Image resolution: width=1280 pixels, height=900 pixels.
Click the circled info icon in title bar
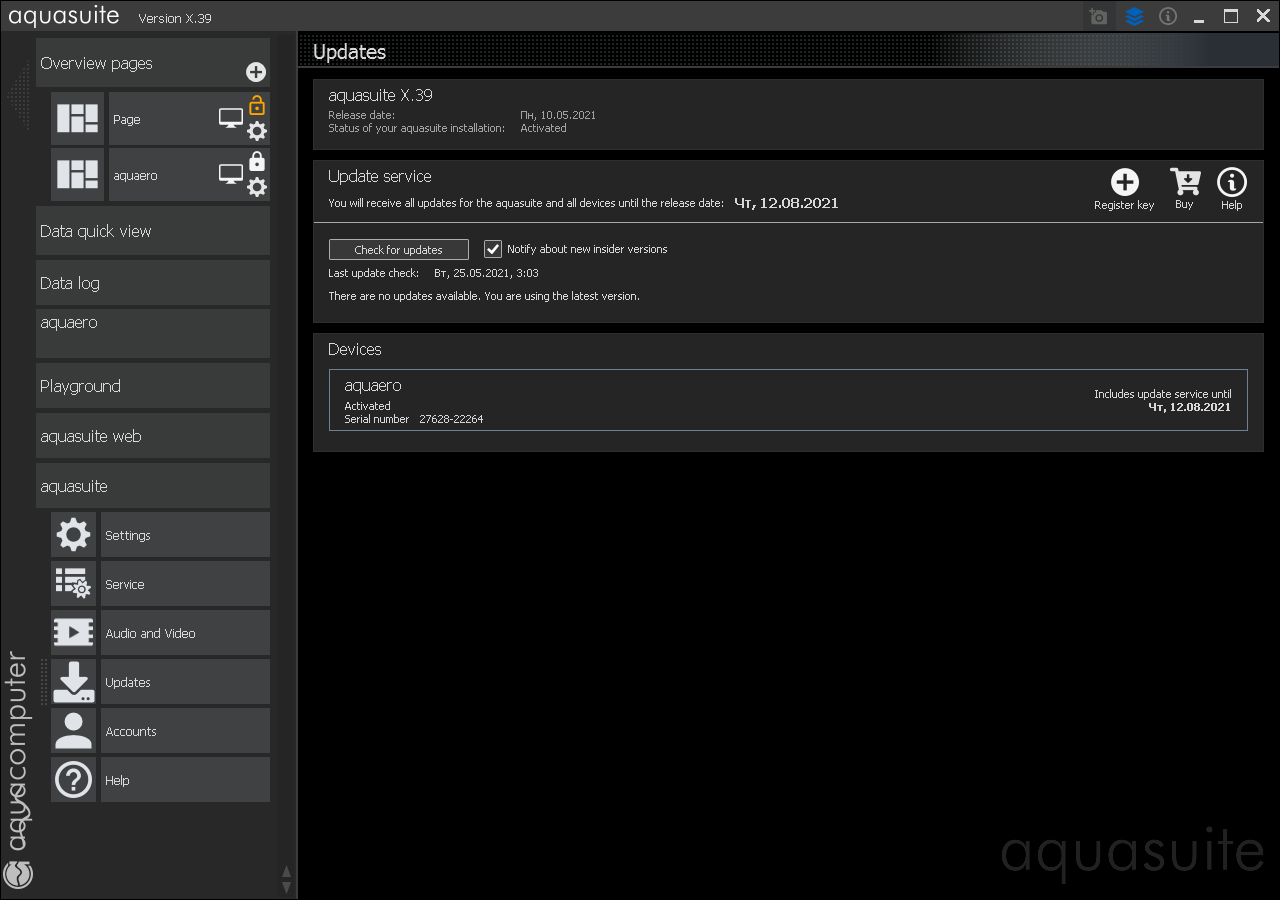click(1168, 17)
